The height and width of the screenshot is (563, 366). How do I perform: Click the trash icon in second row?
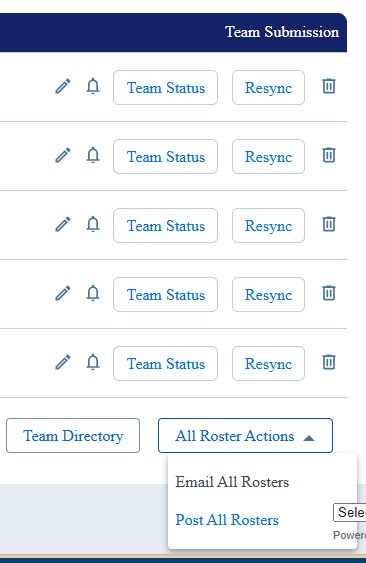coord(329,155)
